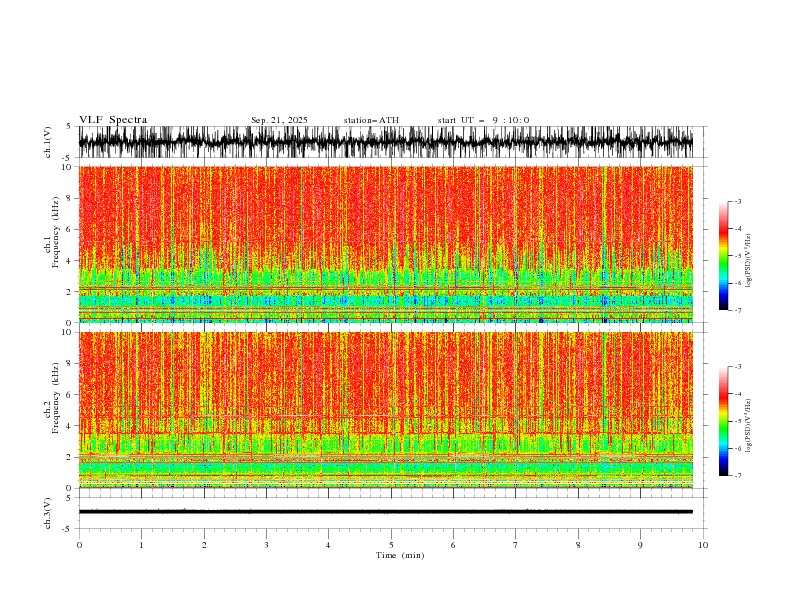The image size is (792, 612).
Task: Click the ch.1 spectrogram plot area
Action: (385, 244)
